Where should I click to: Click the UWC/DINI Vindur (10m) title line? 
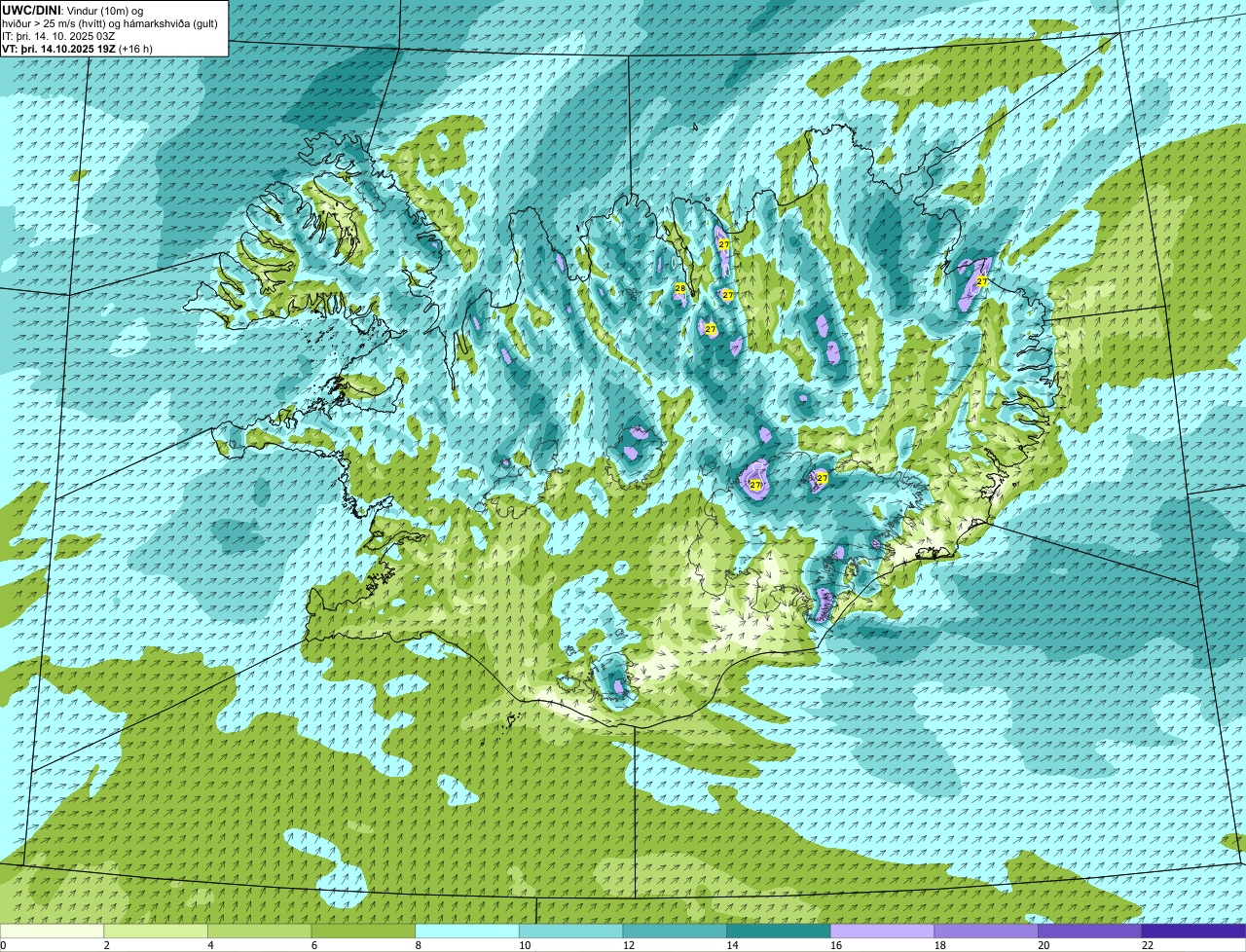[x=73, y=10]
